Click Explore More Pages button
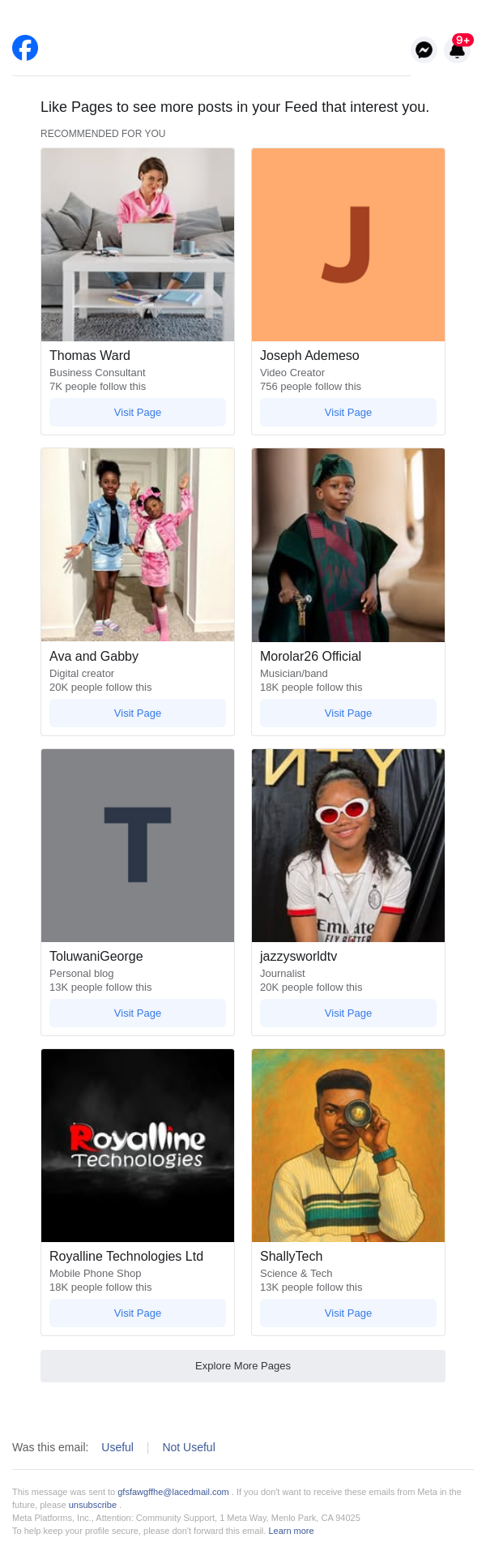The width and height of the screenshot is (486, 1568). (x=243, y=1366)
